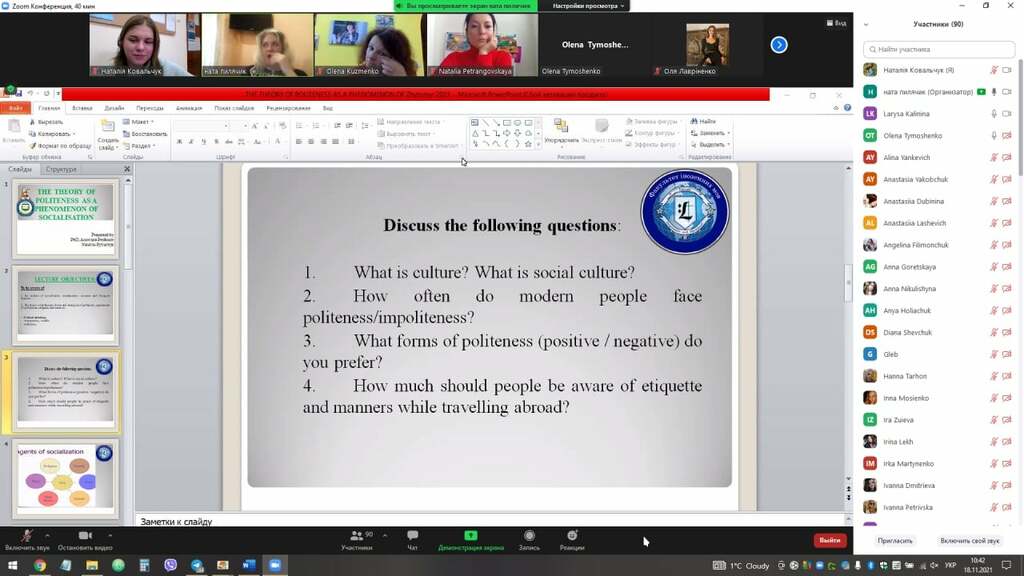
Task: Select the agents of socialization slide thumbnail
Action: click(x=65, y=479)
